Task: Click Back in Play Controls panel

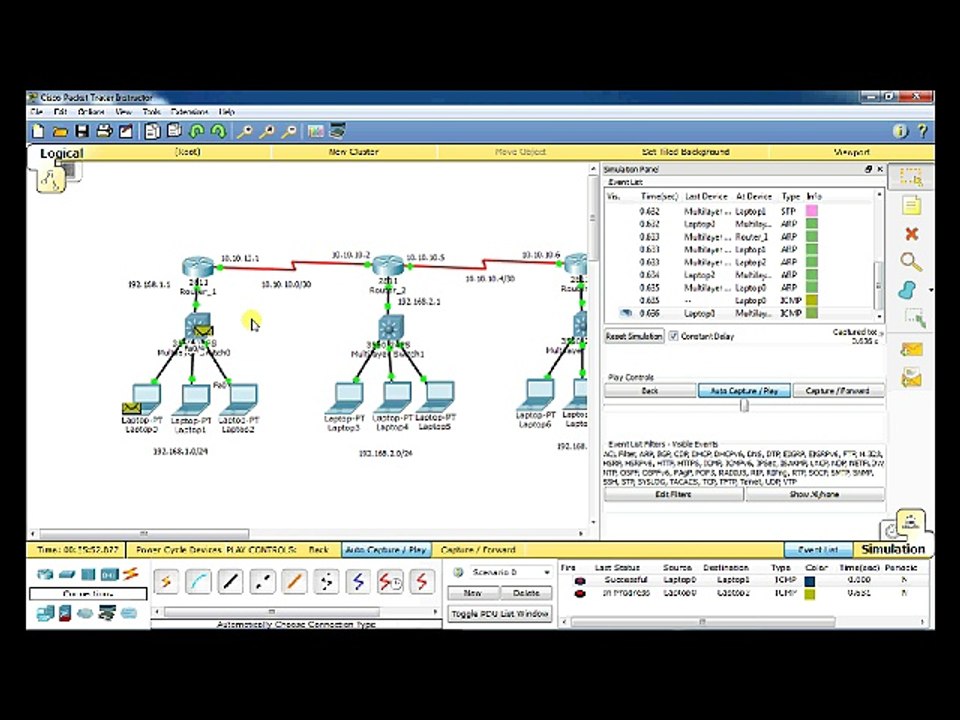Action: click(650, 391)
